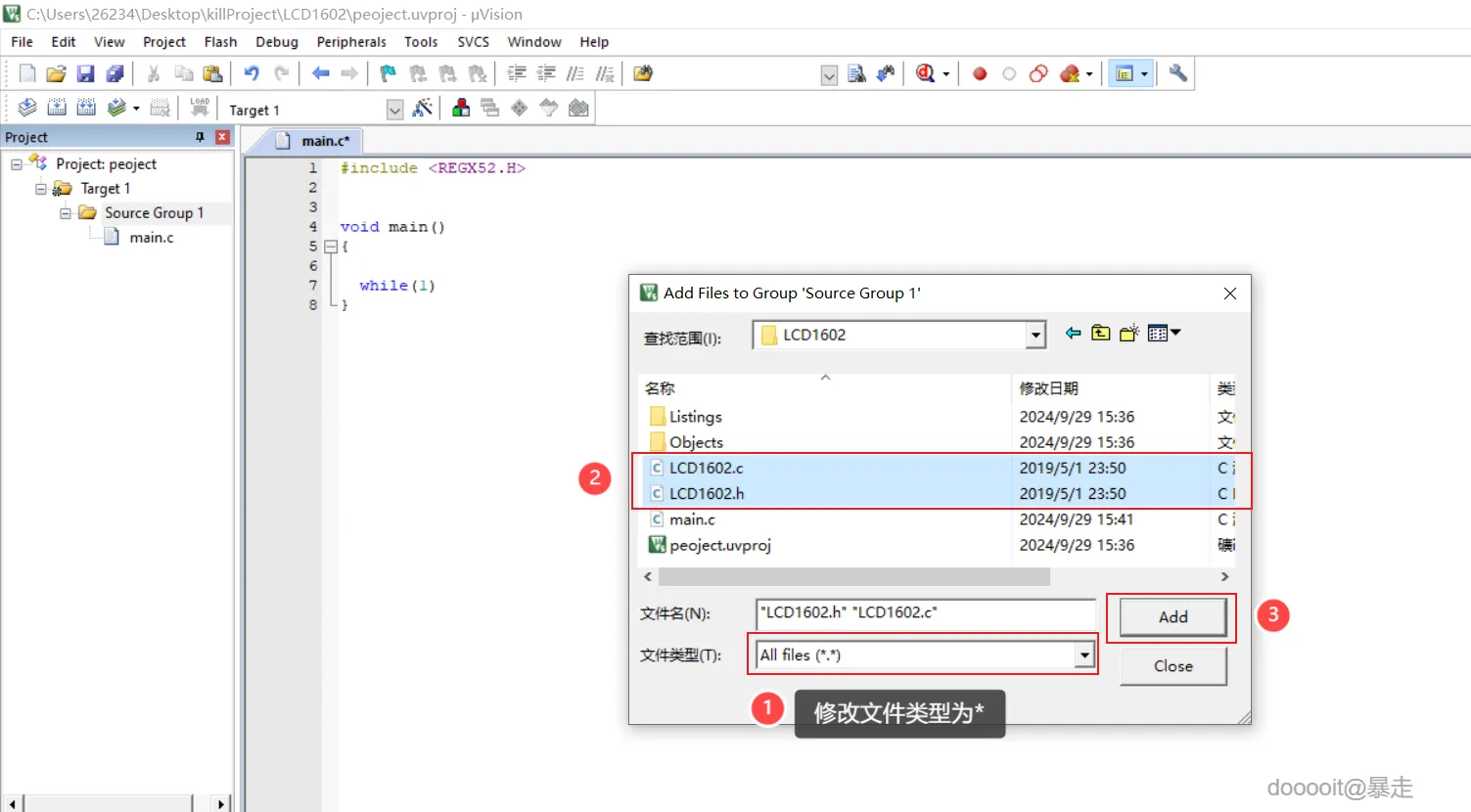Screen dimensions: 1471x812
Task: Open the Project menu
Action: click(164, 42)
